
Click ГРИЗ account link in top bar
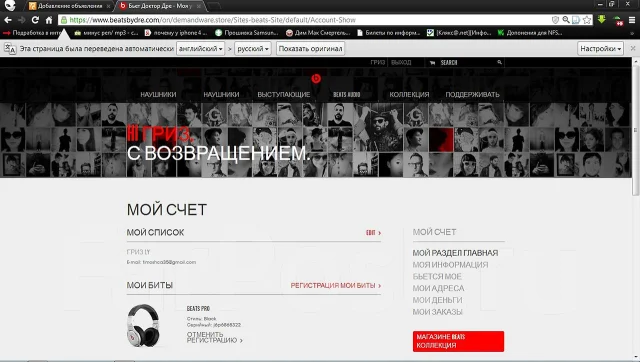pos(378,62)
